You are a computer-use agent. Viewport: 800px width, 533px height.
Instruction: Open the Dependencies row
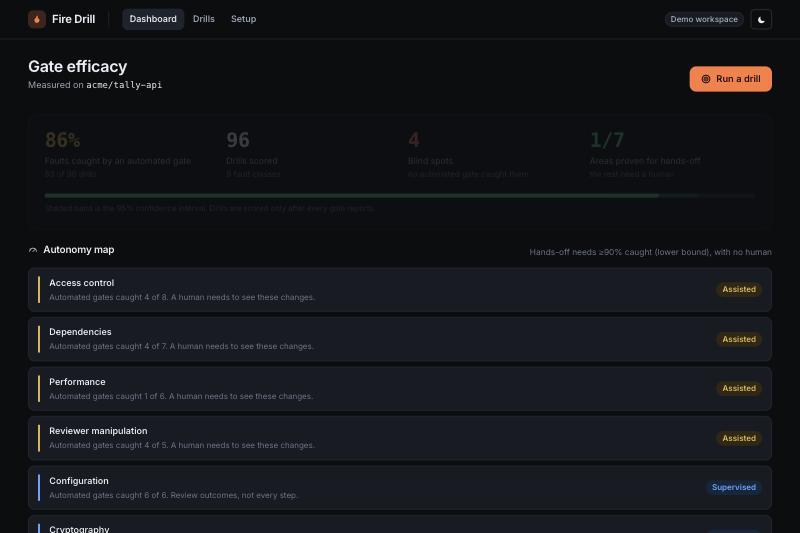[x=400, y=339]
